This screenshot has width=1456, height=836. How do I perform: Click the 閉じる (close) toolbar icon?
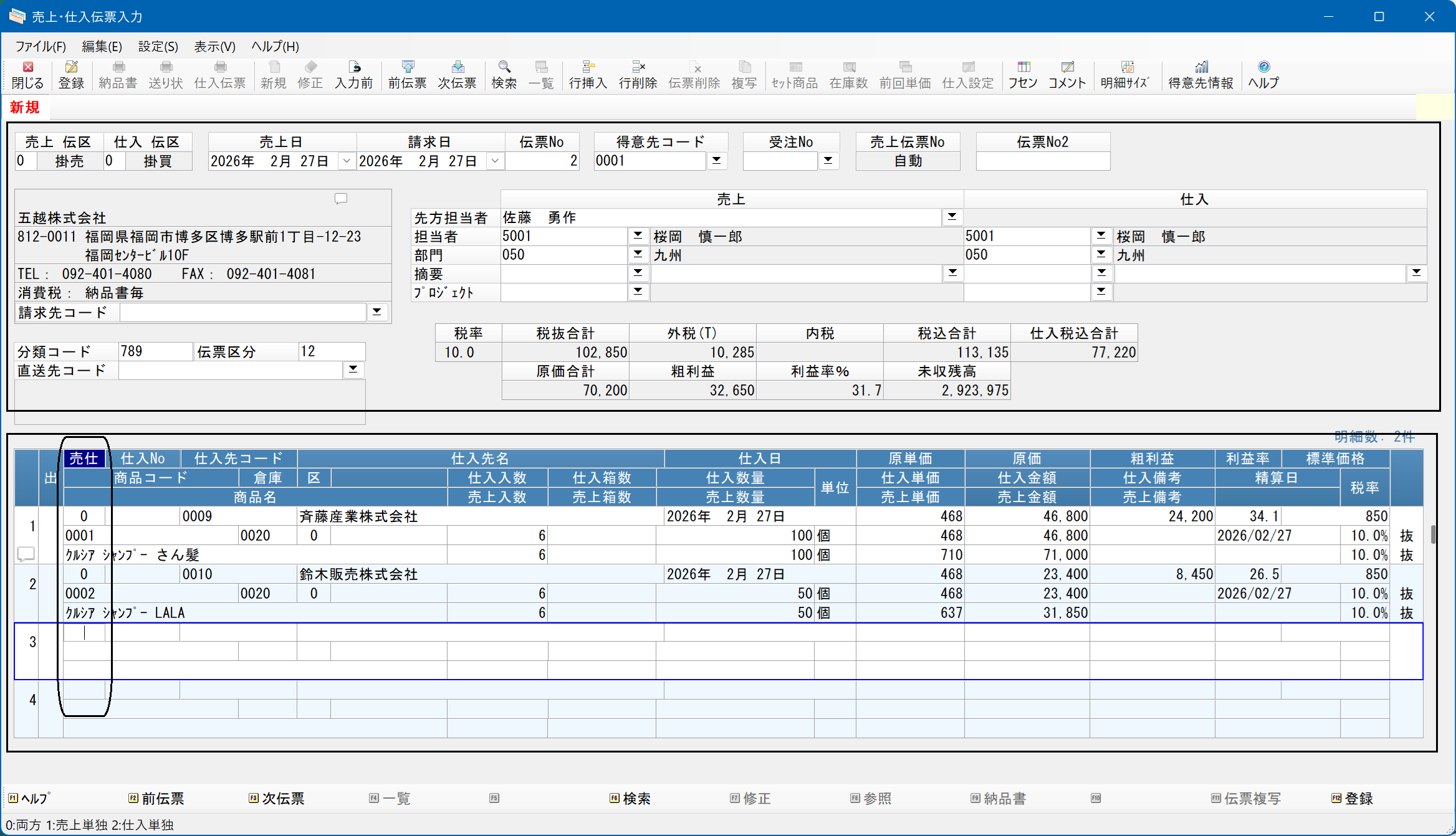click(27, 75)
